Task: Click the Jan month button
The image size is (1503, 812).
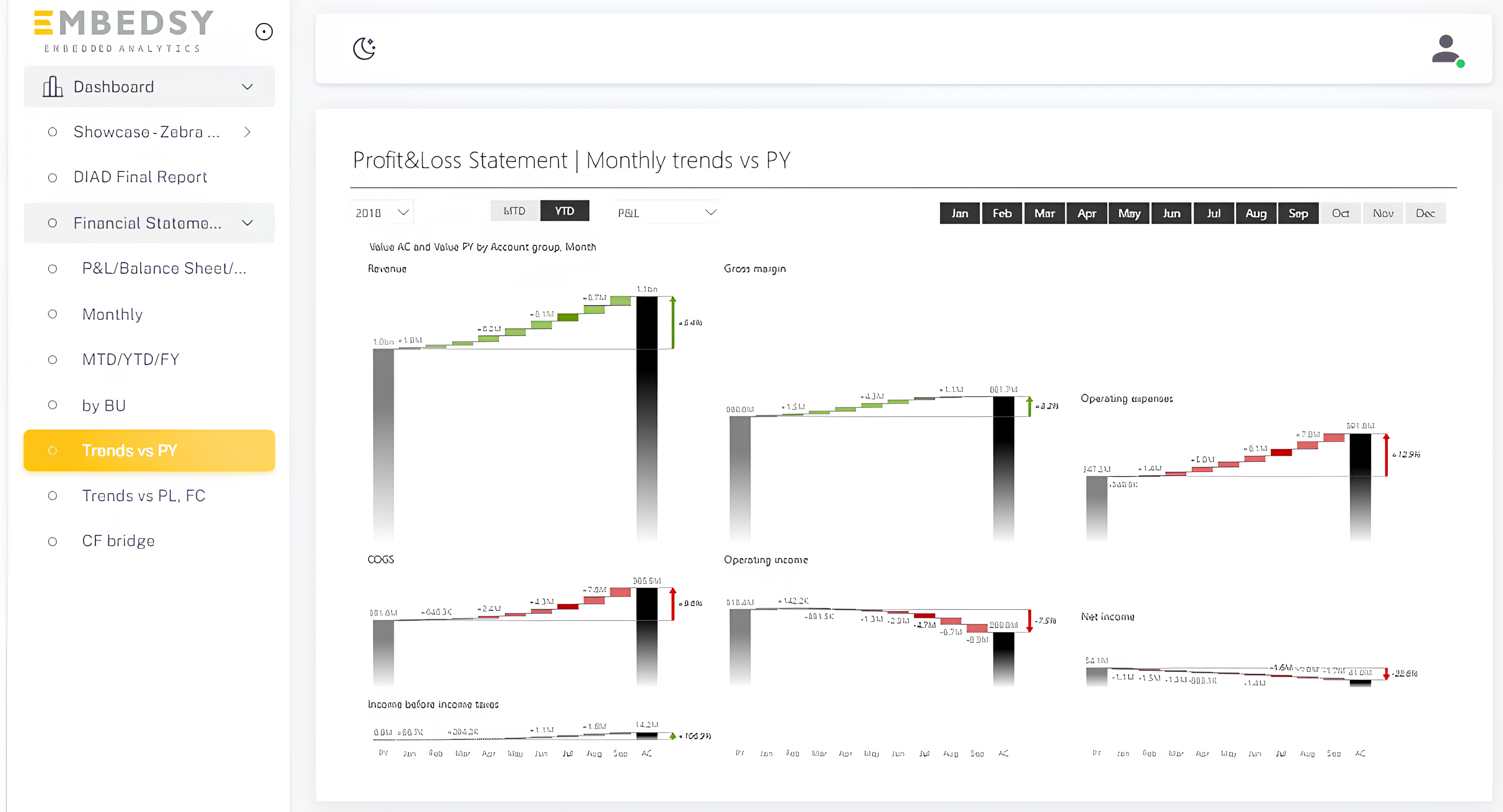Action: coord(959,213)
